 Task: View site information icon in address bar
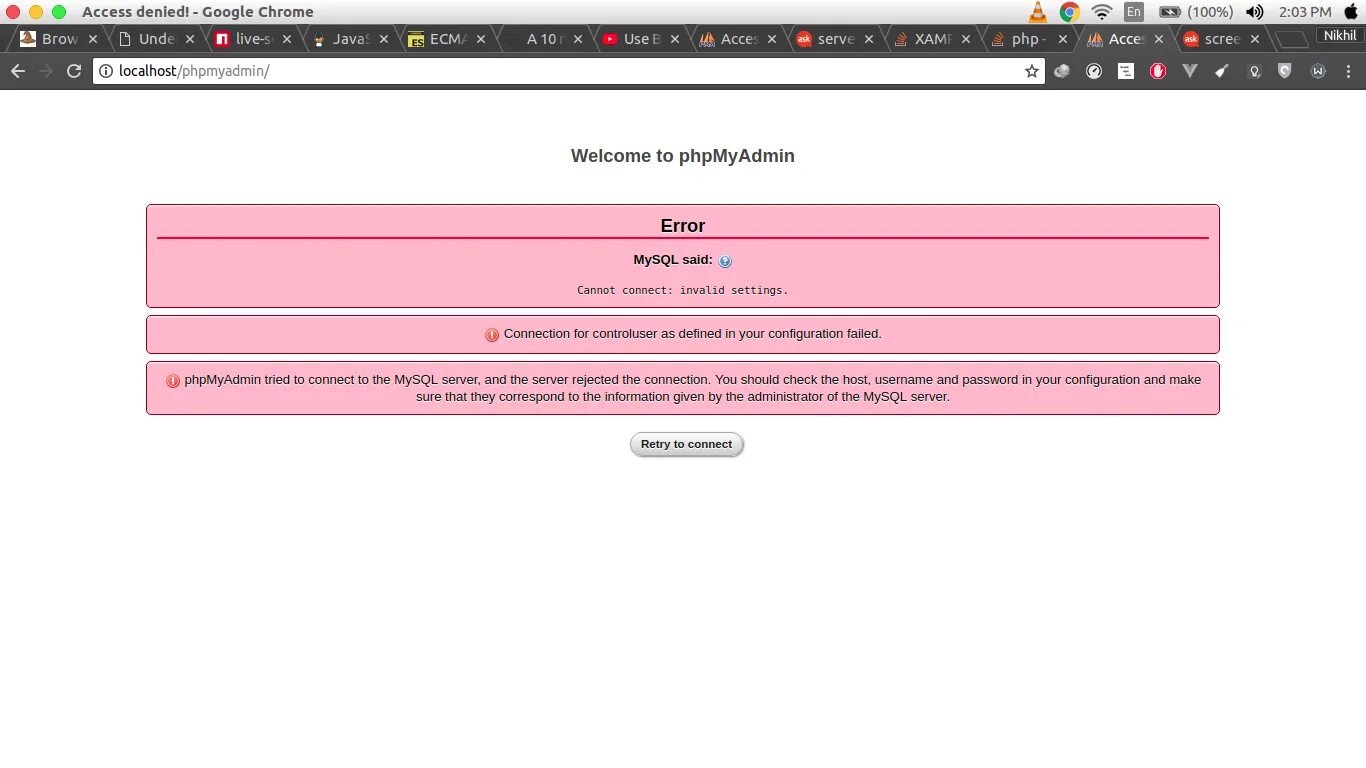[x=106, y=71]
